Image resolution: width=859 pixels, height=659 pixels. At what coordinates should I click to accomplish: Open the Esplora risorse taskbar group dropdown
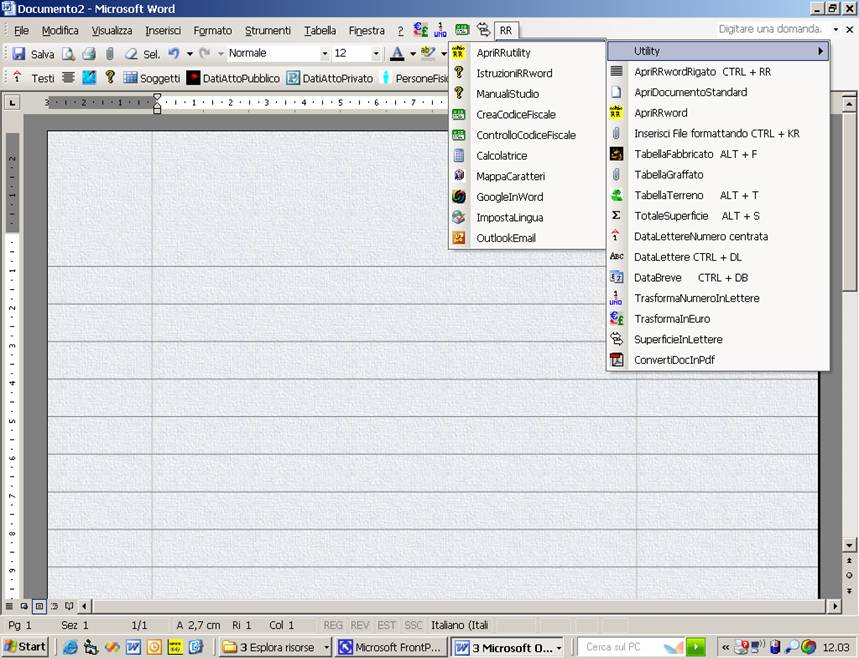pos(327,647)
